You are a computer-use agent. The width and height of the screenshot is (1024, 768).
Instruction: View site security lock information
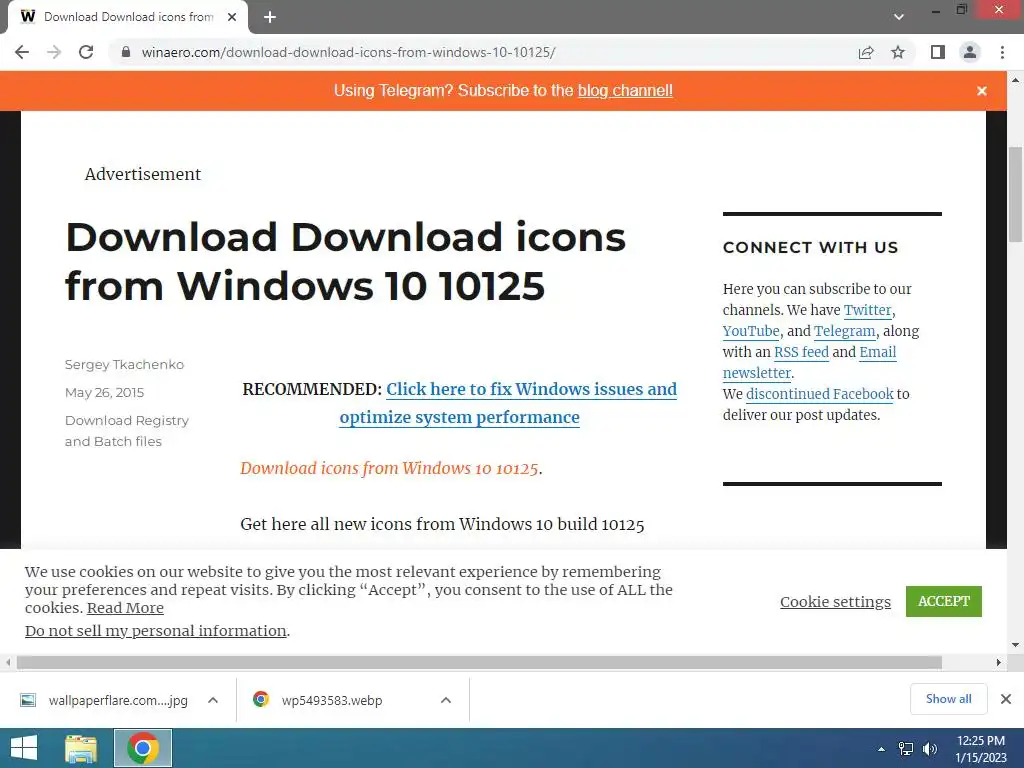coord(126,52)
